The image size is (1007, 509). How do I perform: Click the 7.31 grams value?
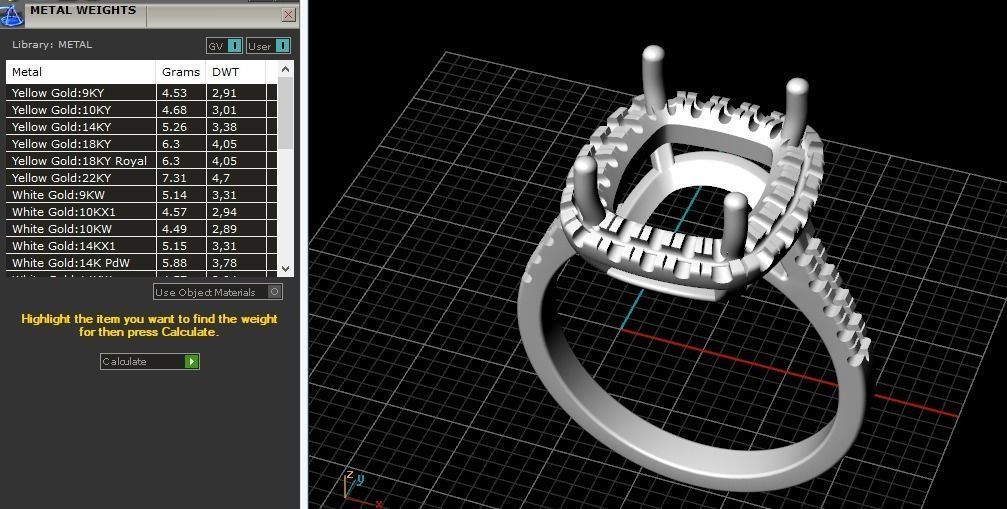(175, 178)
